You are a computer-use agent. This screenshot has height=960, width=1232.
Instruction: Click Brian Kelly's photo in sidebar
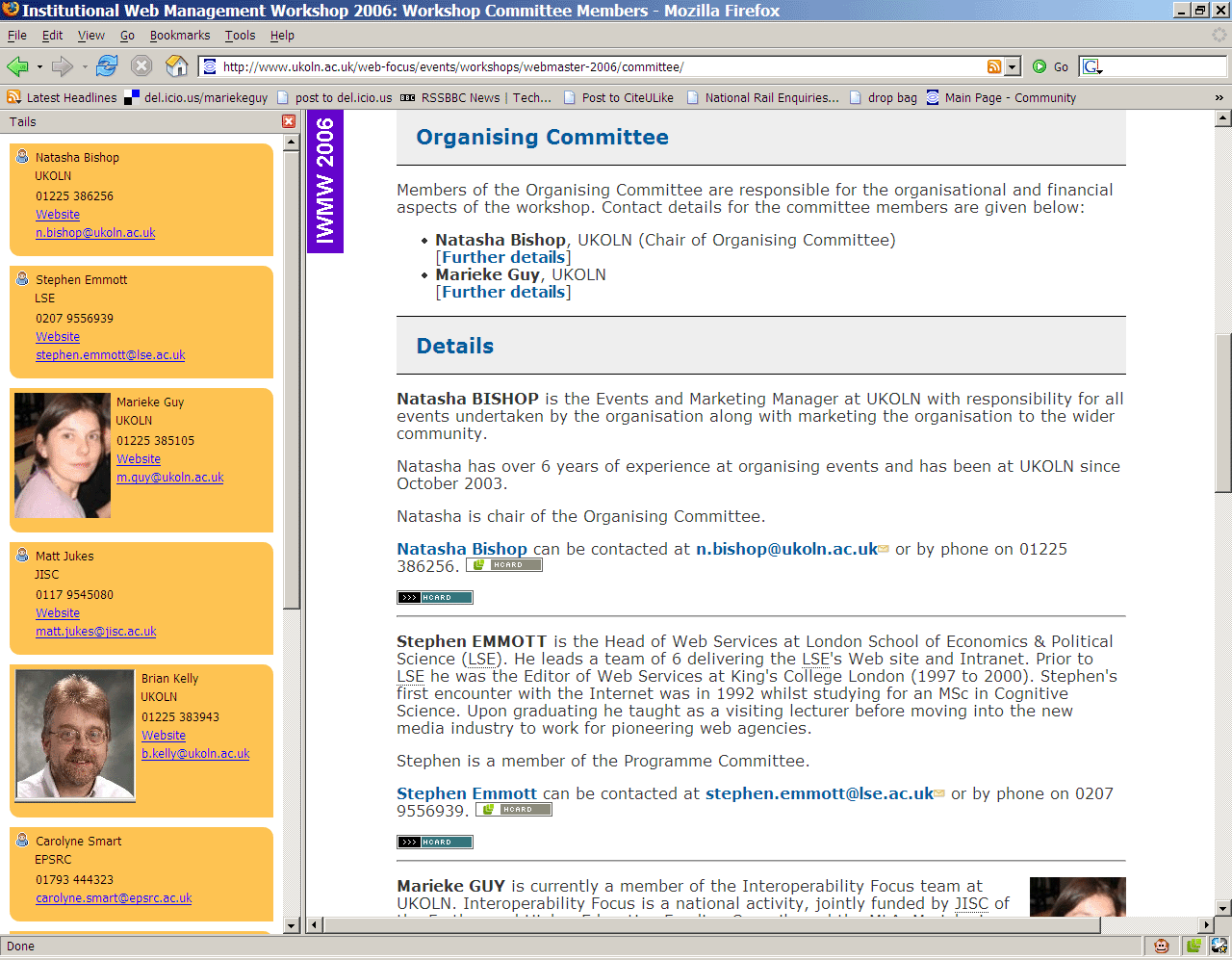(75, 736)
